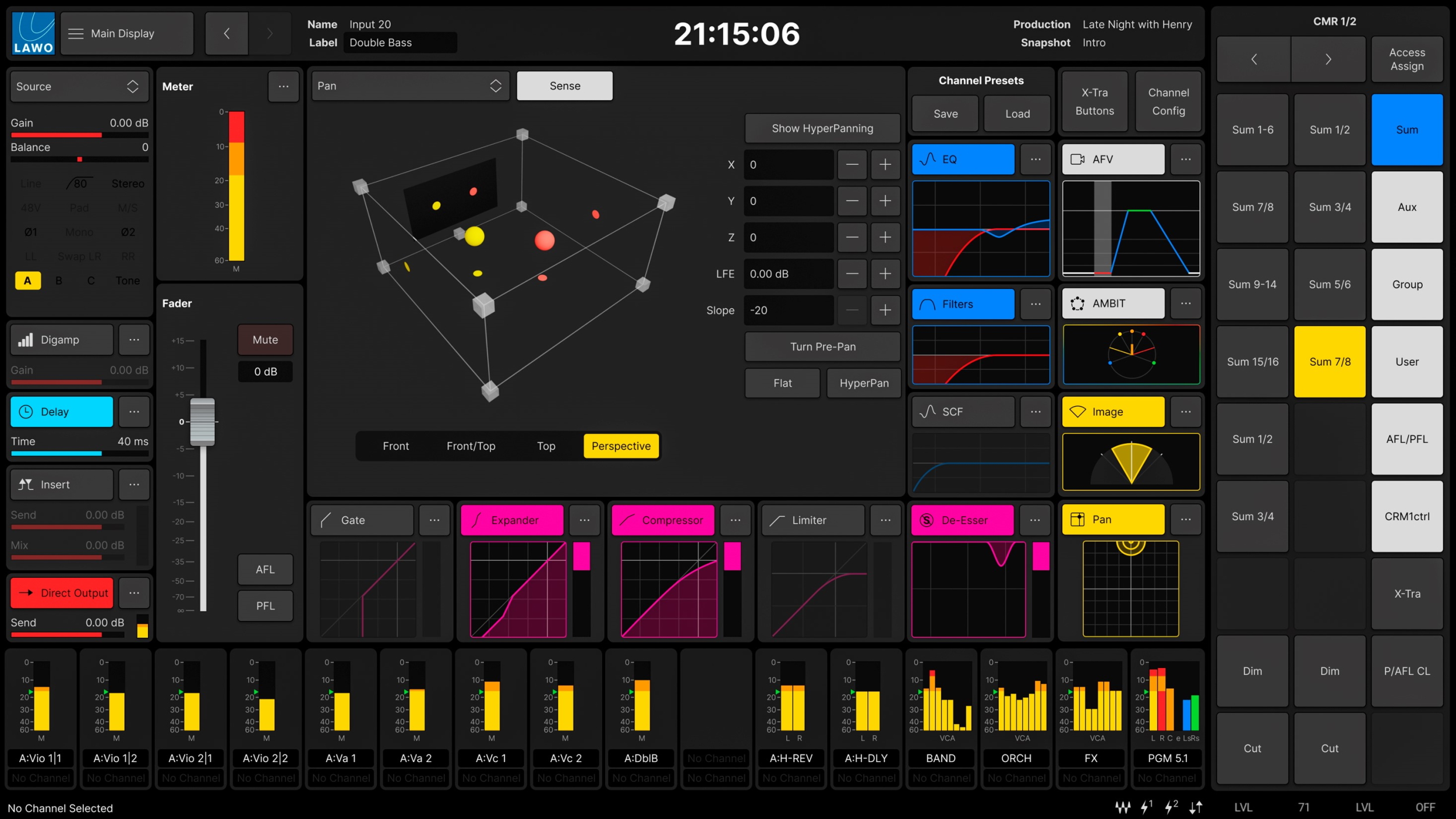Go to the previous channel with the back arrow
1456x819 pixels.
pyautogui.click(x=227, y=33)
